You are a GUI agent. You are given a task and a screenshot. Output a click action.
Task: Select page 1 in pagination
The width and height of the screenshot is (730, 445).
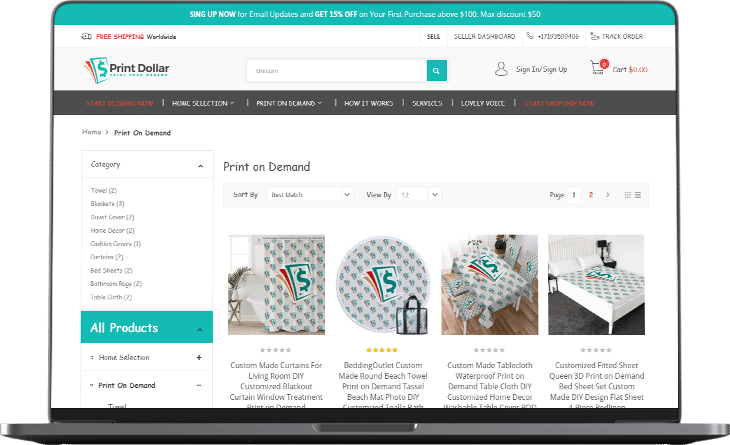(x=574, y=195)
